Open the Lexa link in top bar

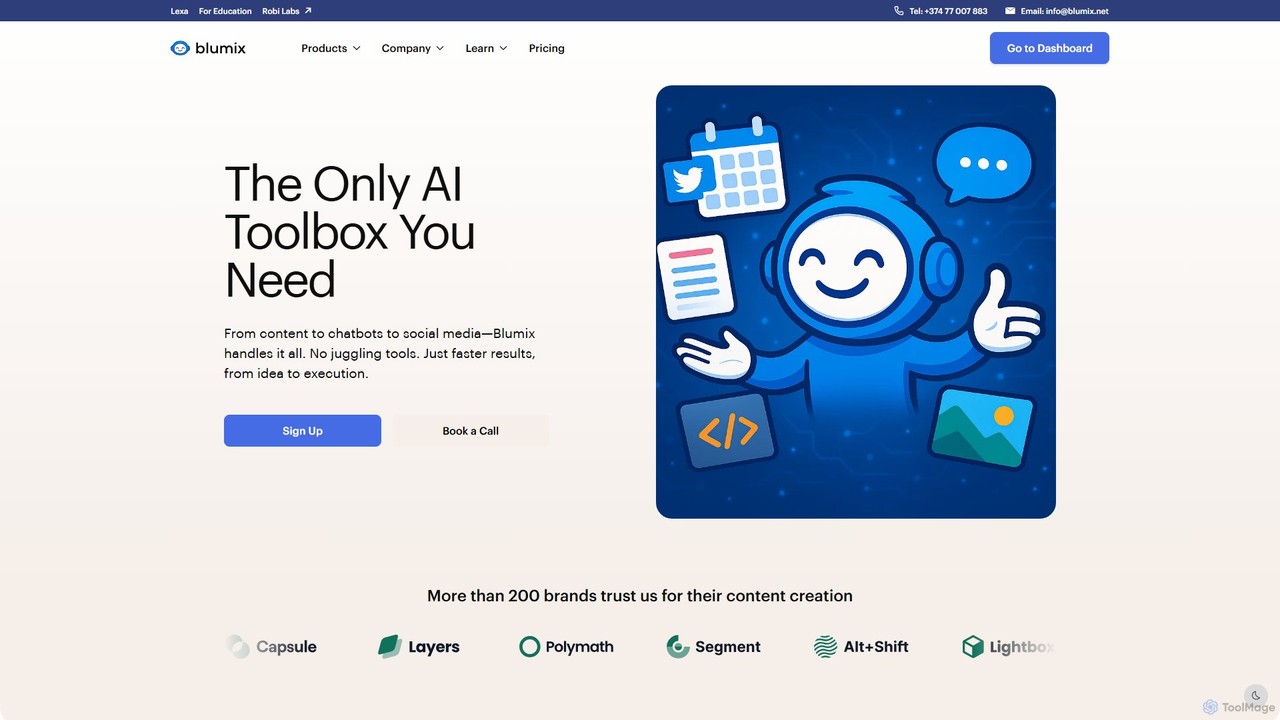tap(179, 11)
